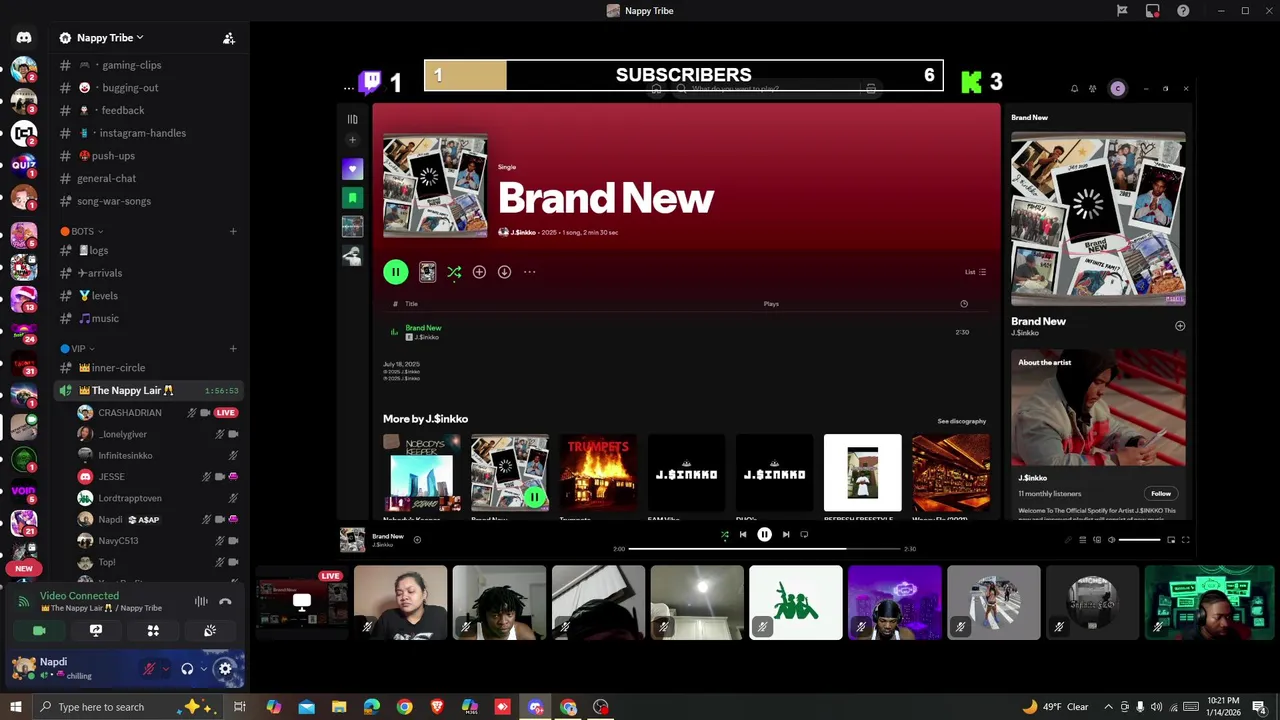Screen dimensions: 1280x720
Task: Collapse the BOTS category
Action: 82,231
